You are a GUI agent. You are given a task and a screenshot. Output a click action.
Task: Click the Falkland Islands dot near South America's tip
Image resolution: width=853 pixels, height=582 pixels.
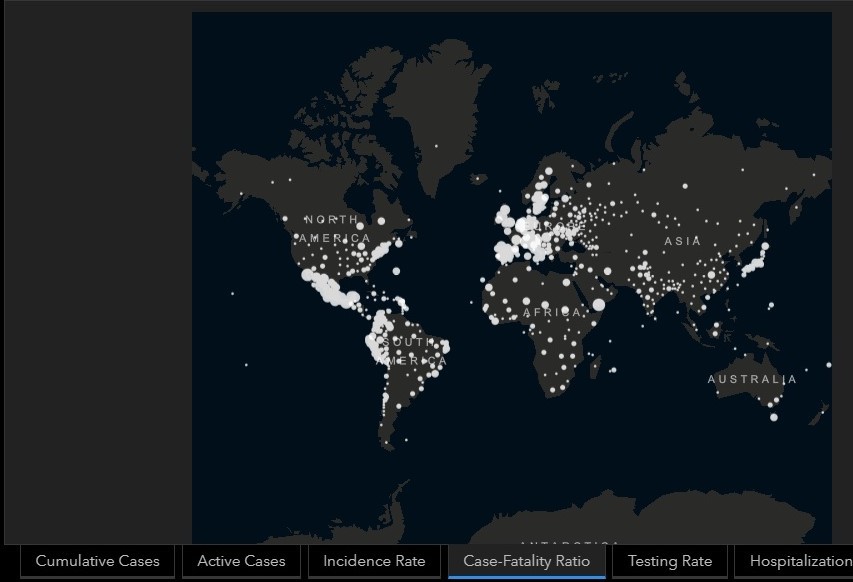click(406, 440)
